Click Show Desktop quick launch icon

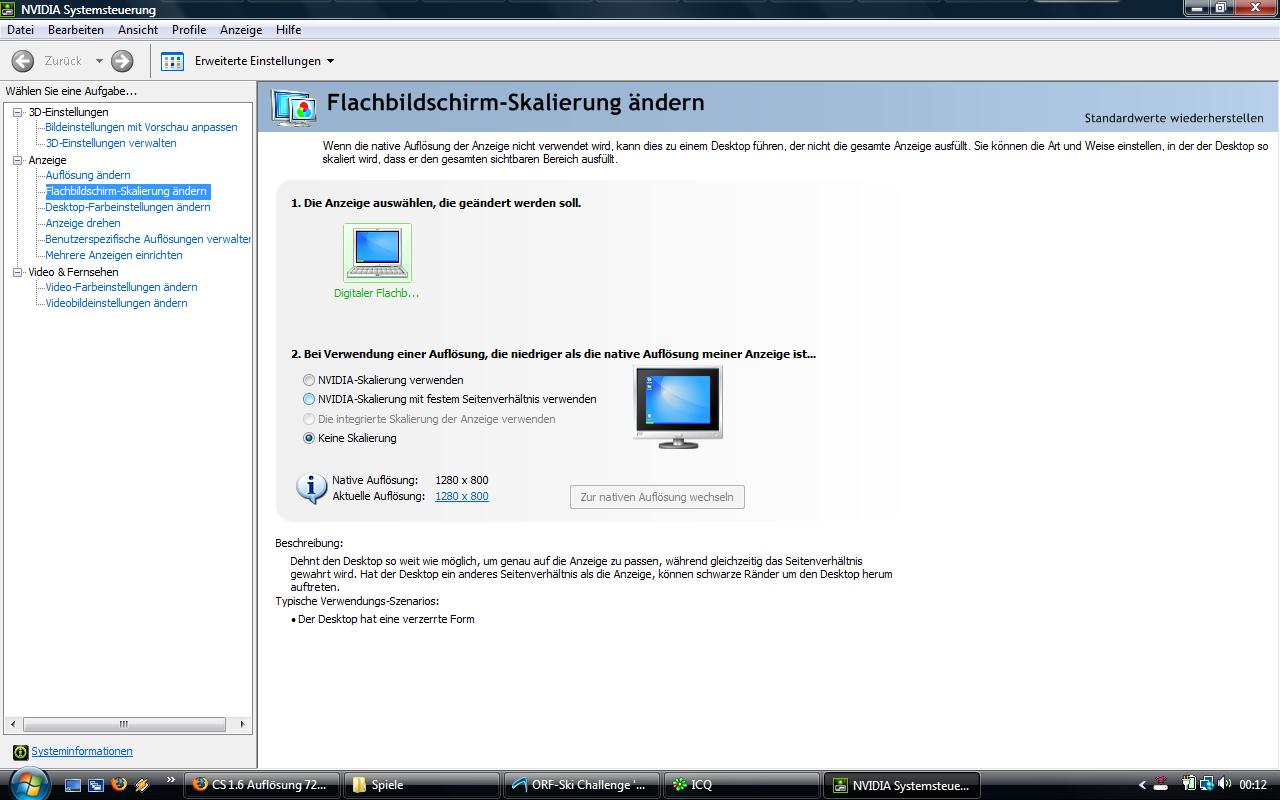pyautogui.click(x=73, y=785)
